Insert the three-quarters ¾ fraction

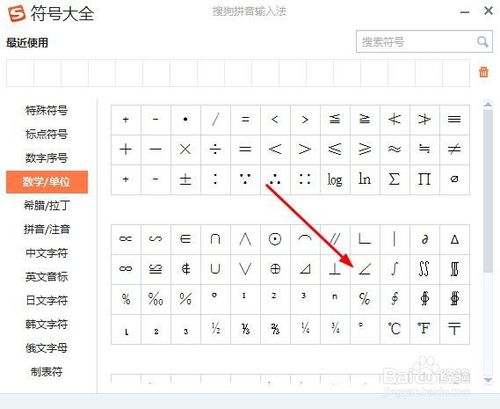[x=335, y=329]
